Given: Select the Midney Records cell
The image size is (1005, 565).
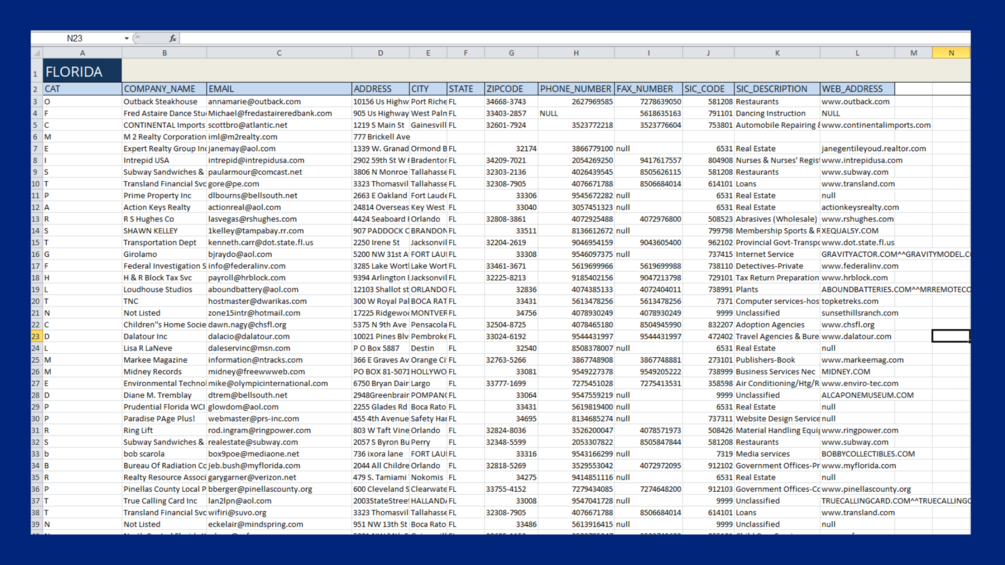Looking at the screenshot, I should tap(164, 372).
